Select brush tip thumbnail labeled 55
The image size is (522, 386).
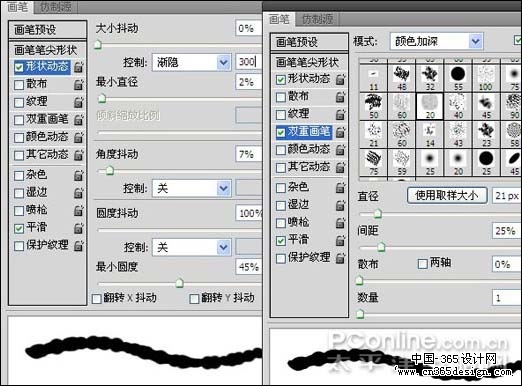point(458,78)
